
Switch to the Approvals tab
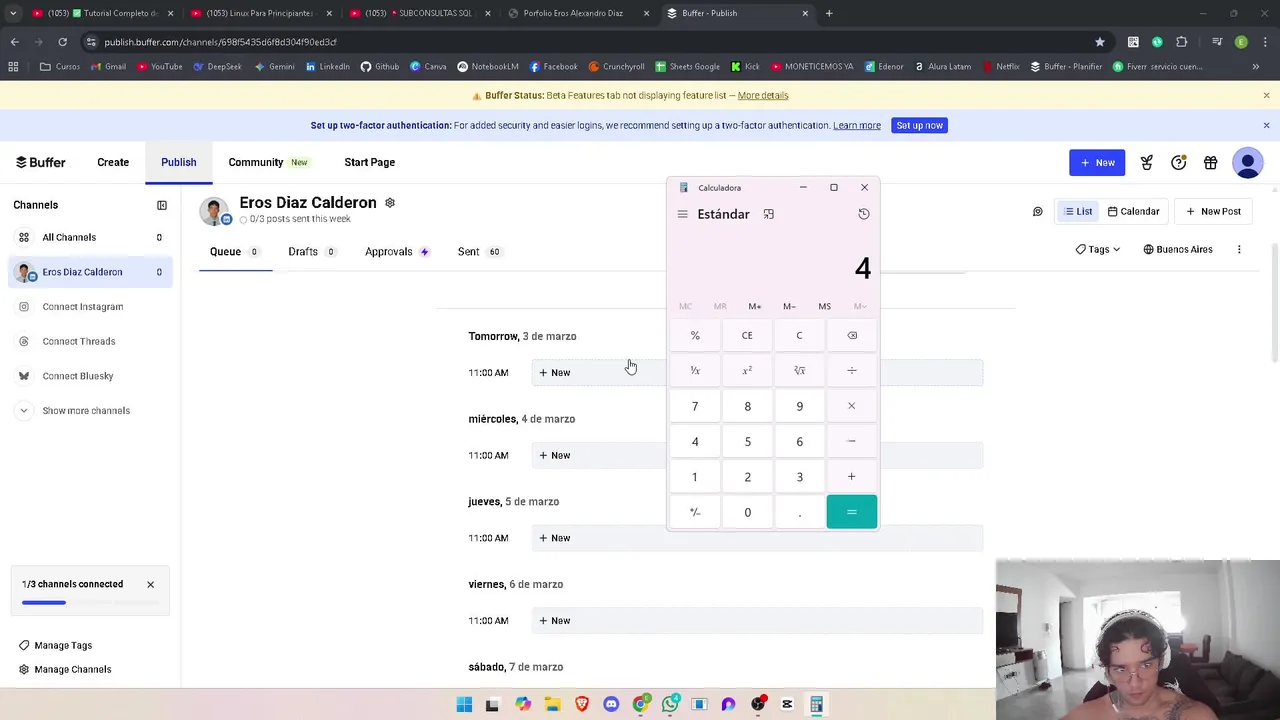[x=397, y=252]
